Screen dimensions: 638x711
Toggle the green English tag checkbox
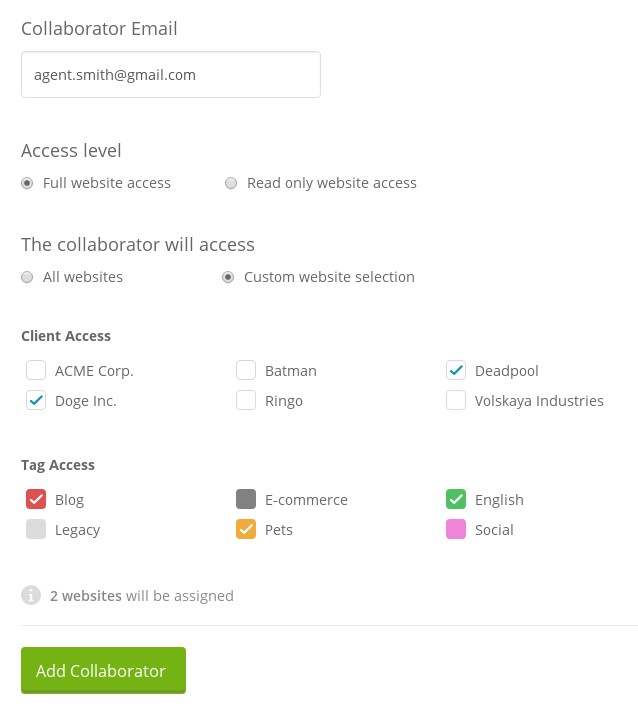click(x=456, y=500)
